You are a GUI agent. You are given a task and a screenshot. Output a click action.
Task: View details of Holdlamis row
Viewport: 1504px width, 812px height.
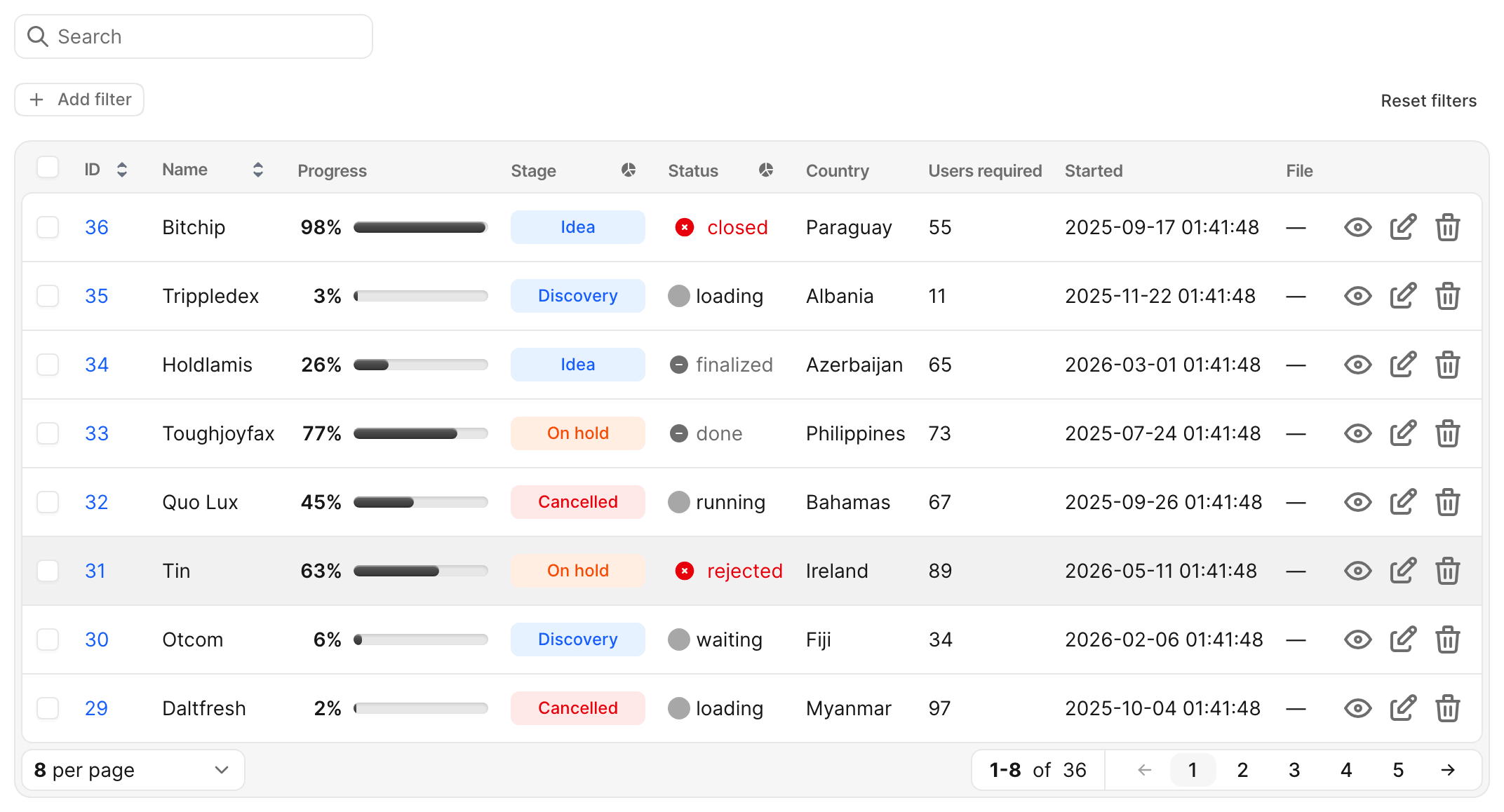(1357, 365)
